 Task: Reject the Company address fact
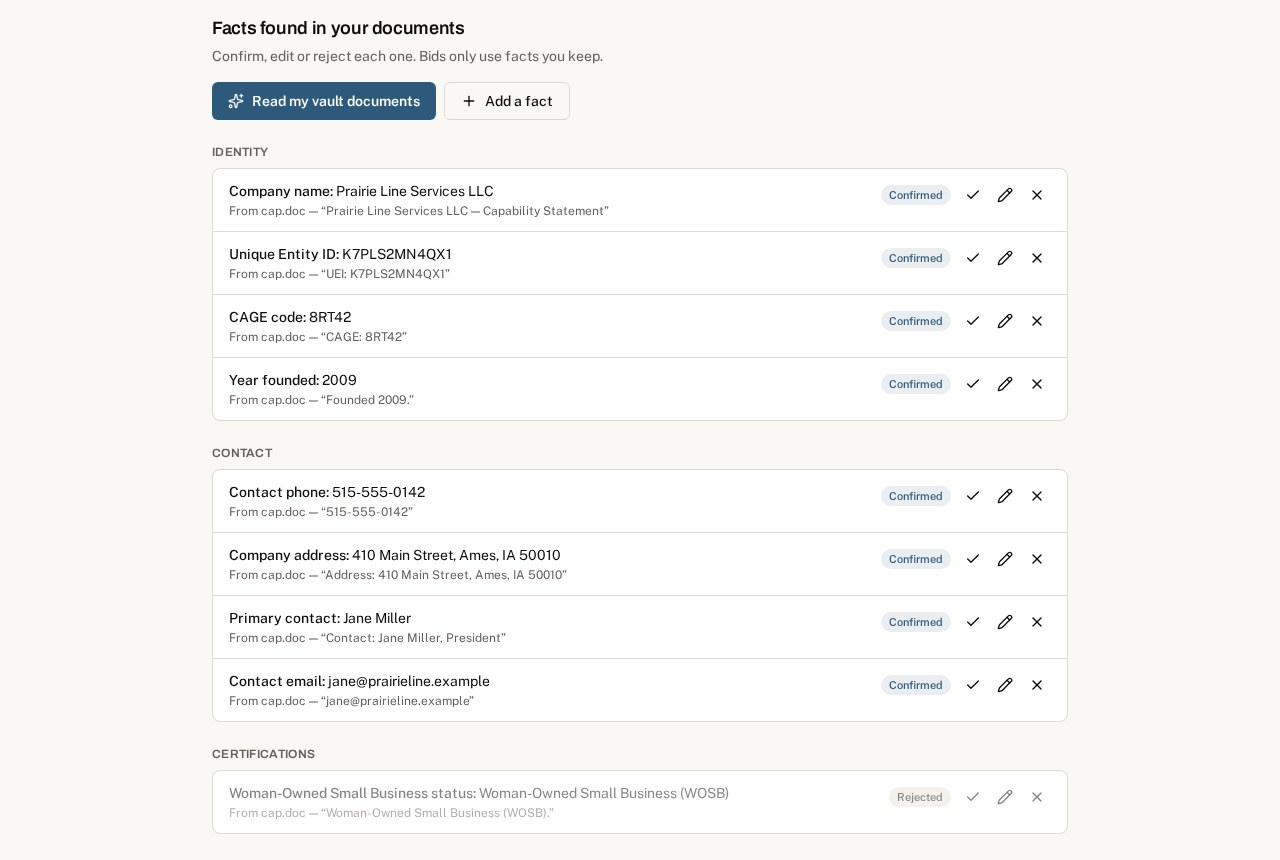[1037, 559]
